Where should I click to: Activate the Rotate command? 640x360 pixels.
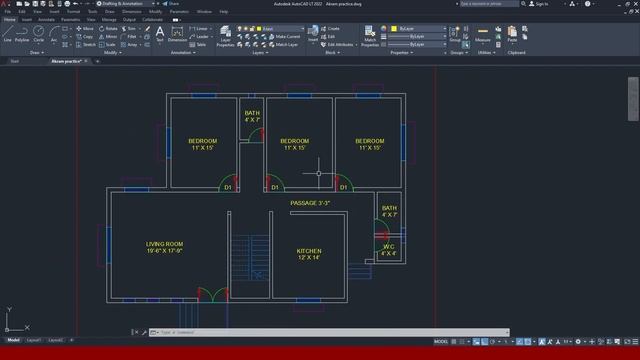click(108, 29)
